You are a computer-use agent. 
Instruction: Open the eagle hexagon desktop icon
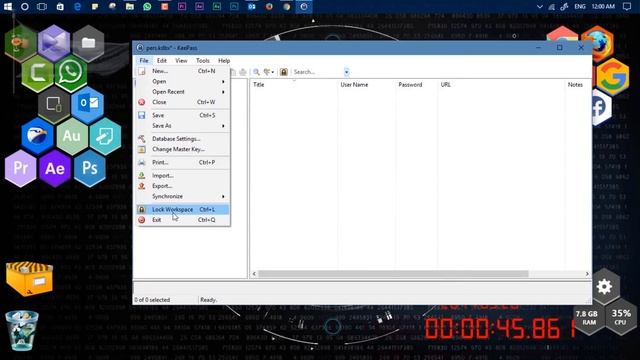tap(37, 136)
